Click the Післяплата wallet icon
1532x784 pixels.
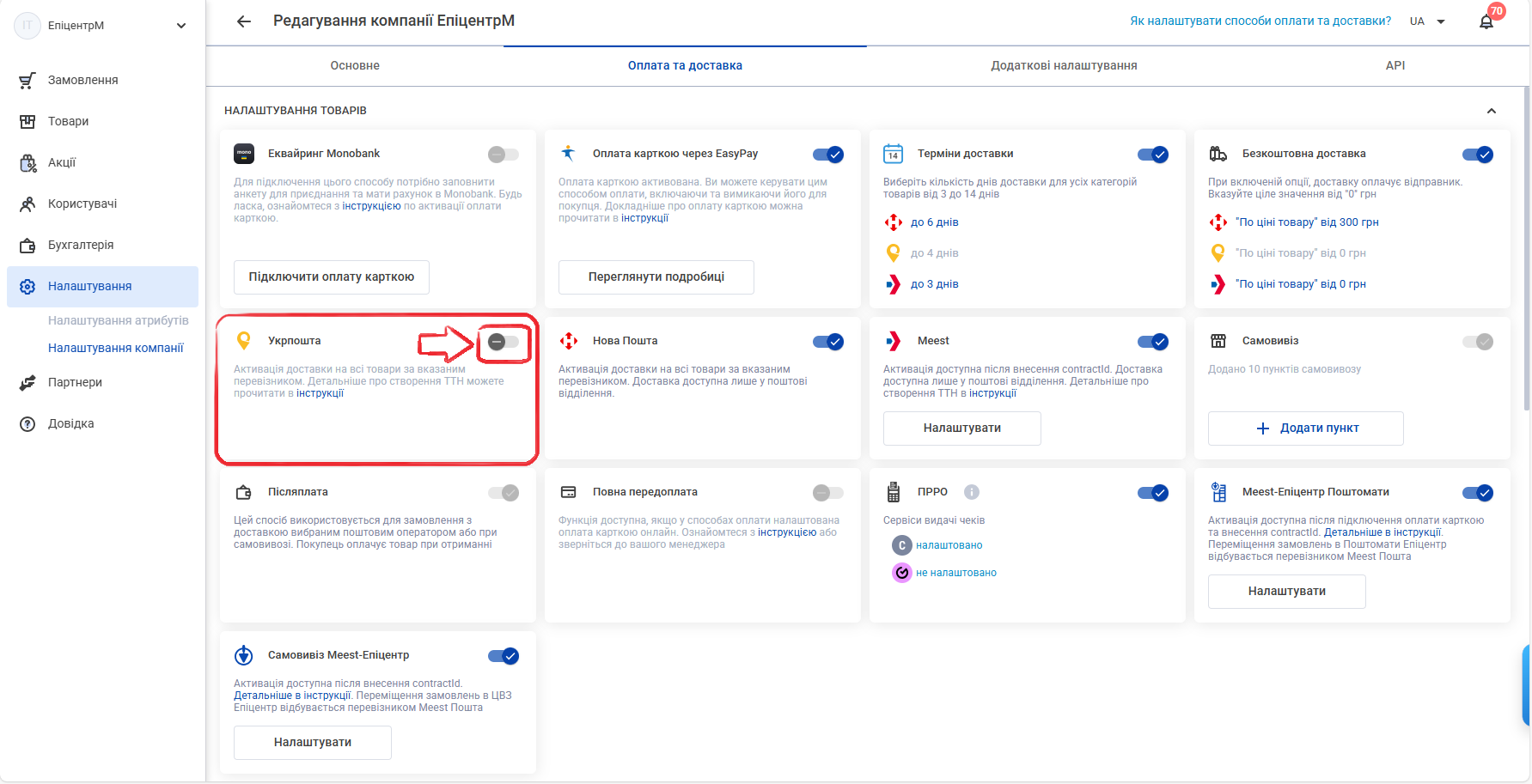(244, 492)
